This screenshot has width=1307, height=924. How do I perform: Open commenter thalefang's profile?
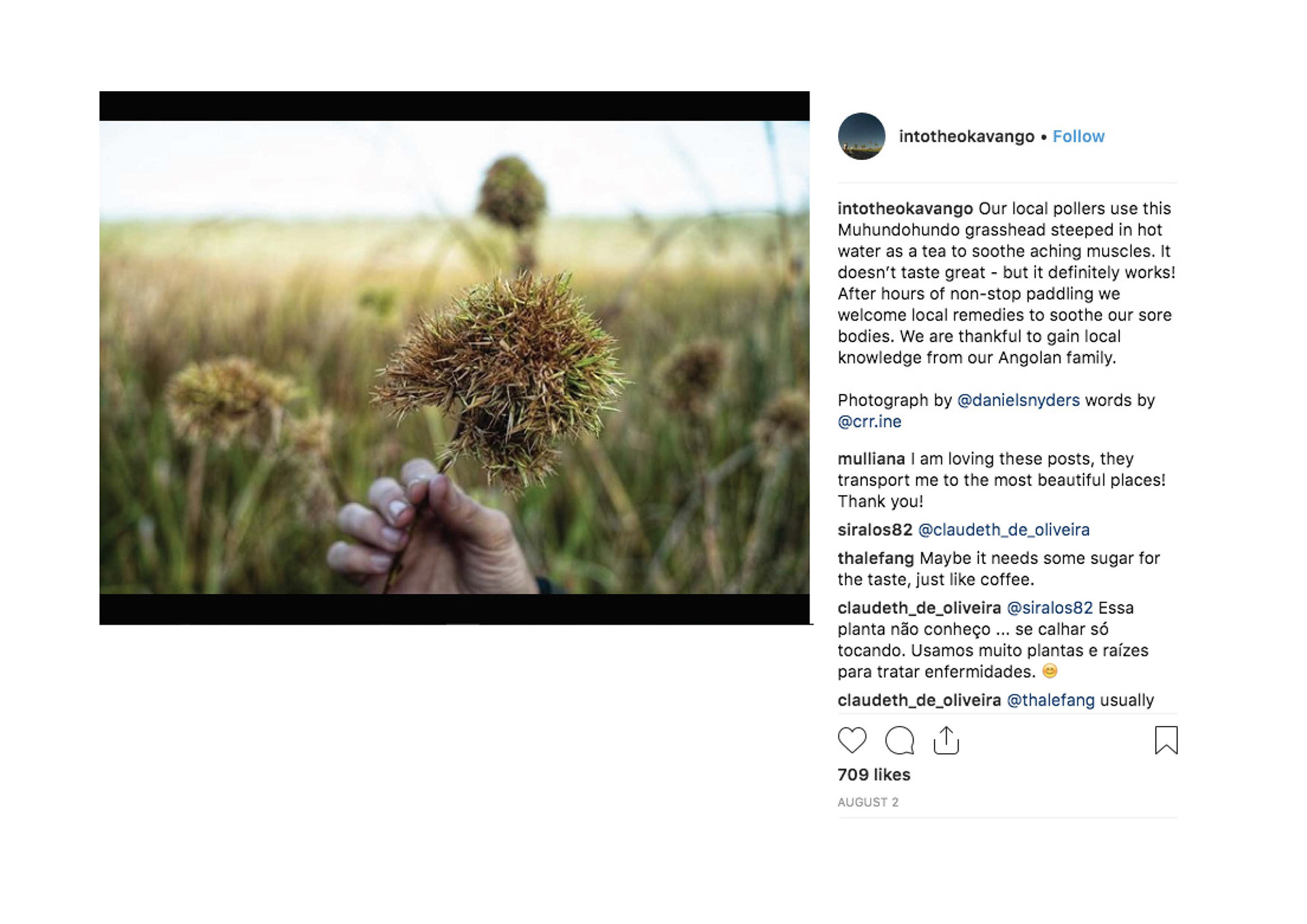875,559
